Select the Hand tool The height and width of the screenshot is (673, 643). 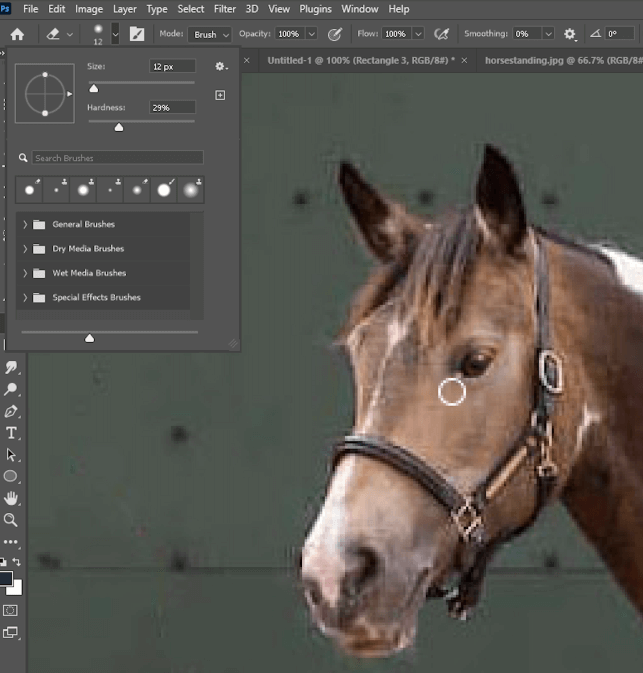point(11,498)
